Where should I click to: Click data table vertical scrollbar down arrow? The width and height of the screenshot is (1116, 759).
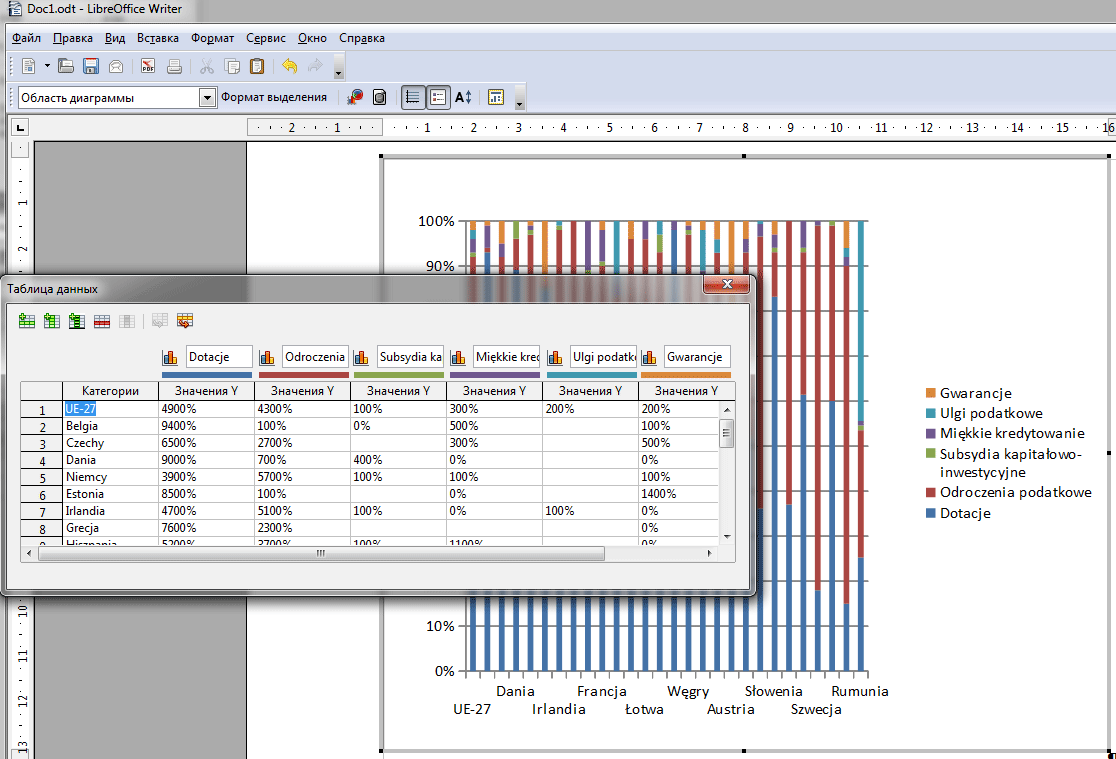[727, 537]
